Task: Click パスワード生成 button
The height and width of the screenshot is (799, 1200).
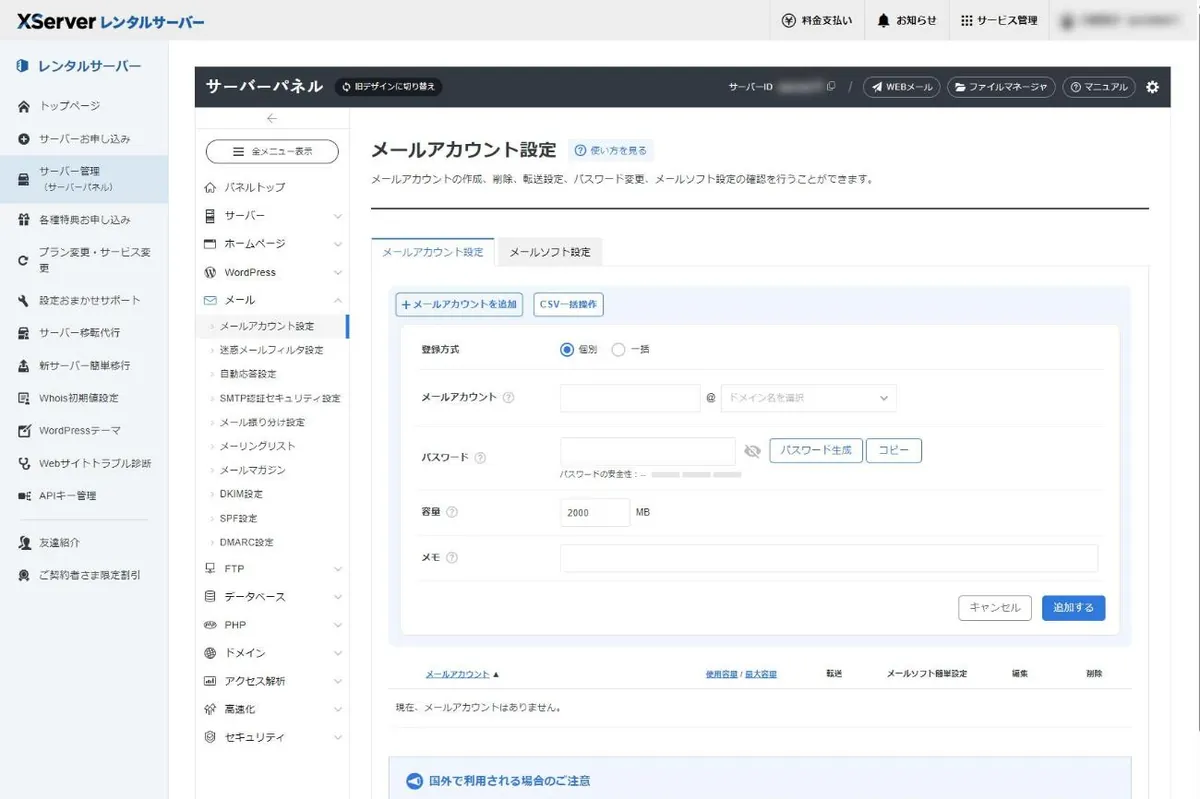Action: click(816, 451)
